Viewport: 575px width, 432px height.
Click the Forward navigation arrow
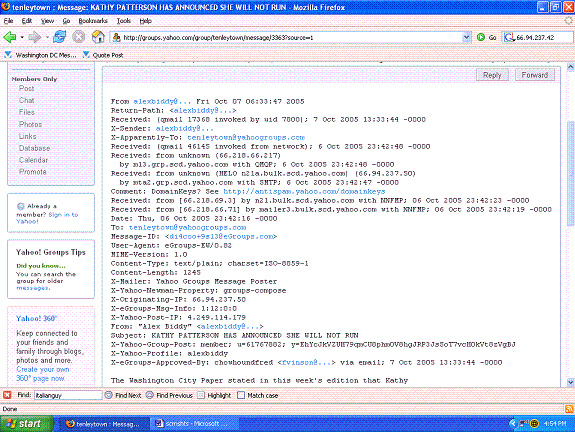[34, 37]
